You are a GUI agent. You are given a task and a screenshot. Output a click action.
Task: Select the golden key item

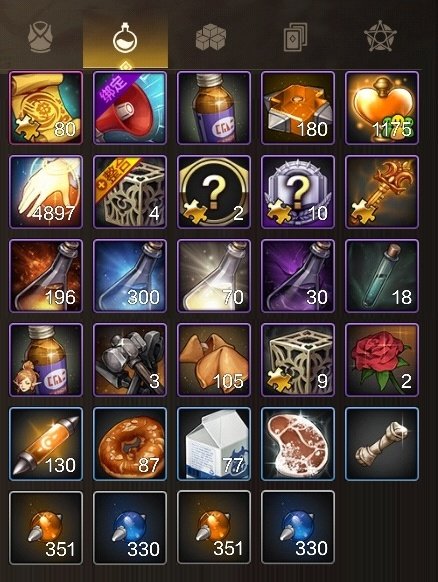click(382, 192)
